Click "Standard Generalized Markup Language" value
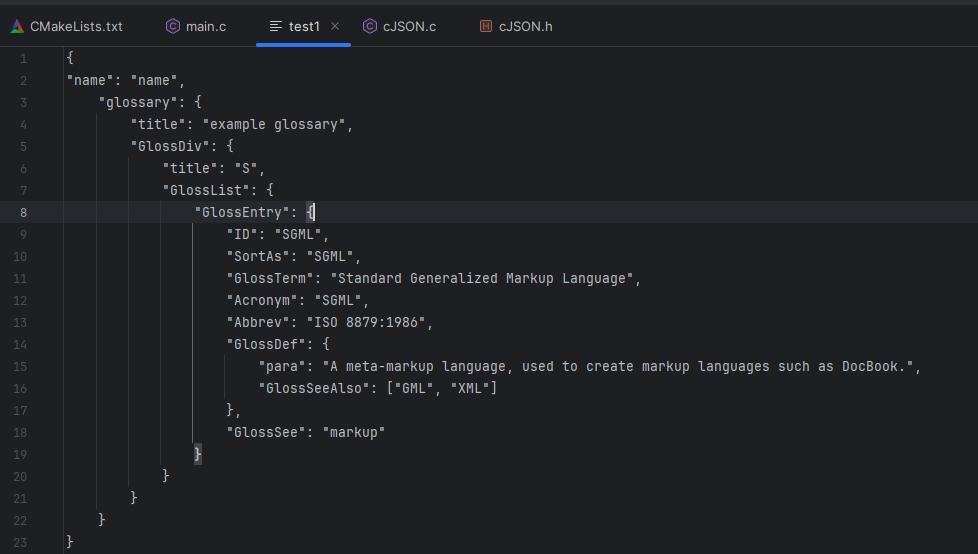Screen dimensions: 978x554 tap(482, 278)
